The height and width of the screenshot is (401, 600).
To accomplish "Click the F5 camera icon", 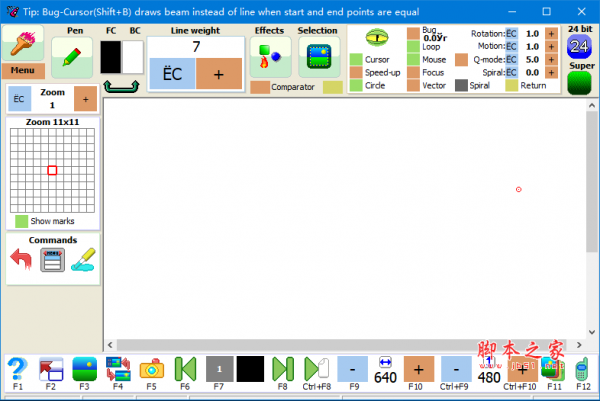I will [x=152, y=369].
